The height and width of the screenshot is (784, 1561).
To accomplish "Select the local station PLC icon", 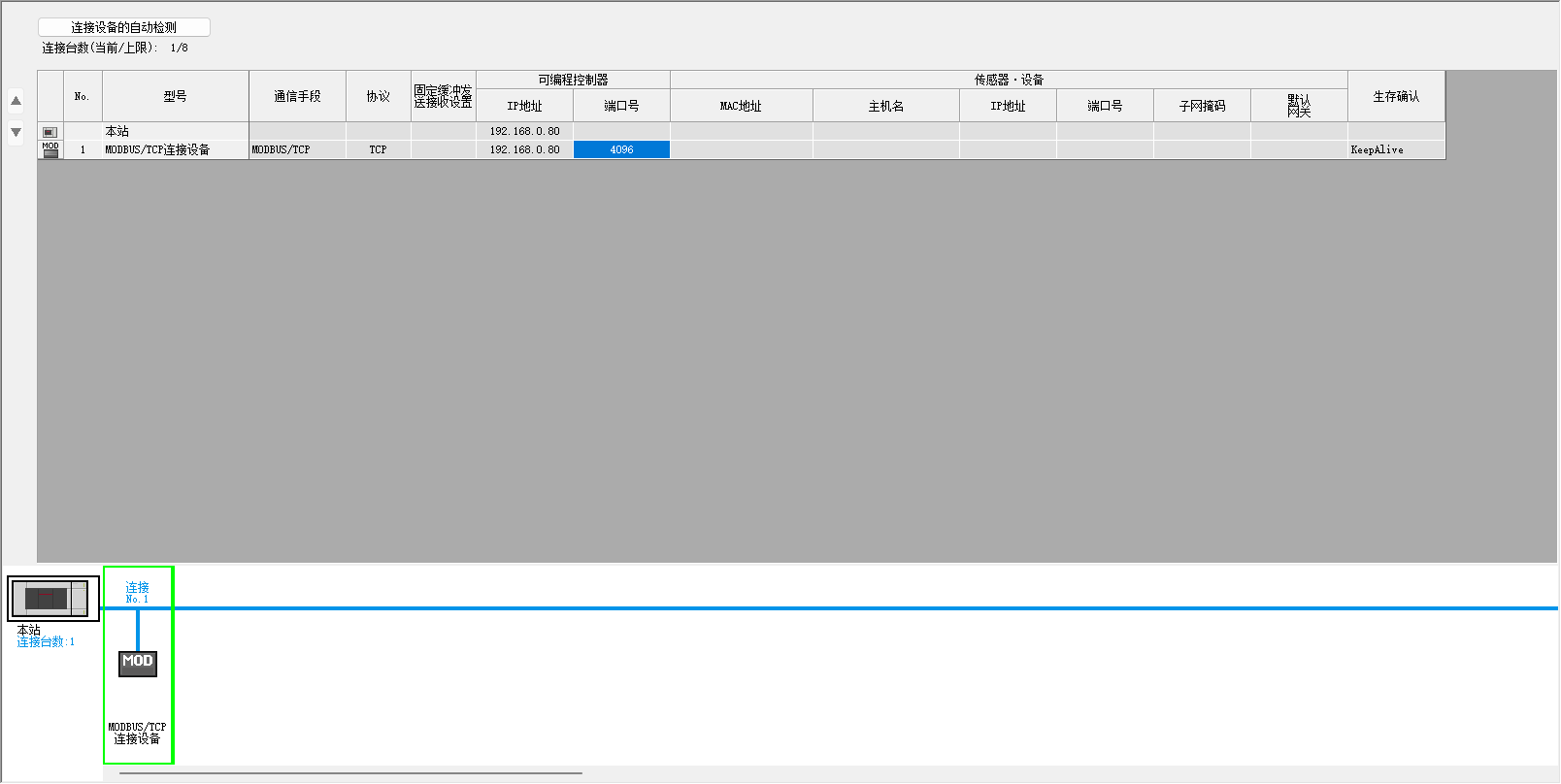I will (x=53, y=599).
